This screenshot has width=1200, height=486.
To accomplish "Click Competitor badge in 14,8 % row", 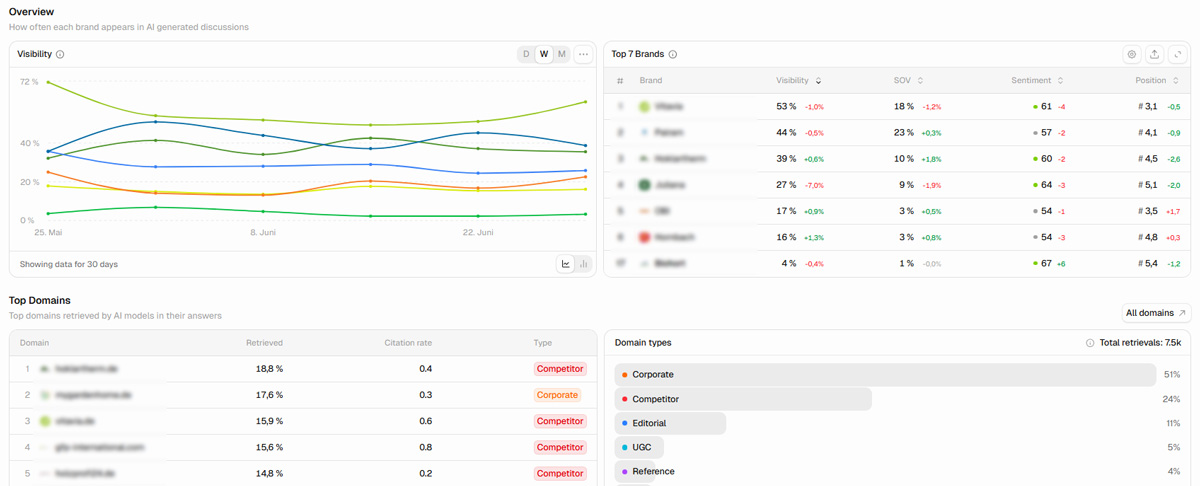I will (x=560, y=473).
